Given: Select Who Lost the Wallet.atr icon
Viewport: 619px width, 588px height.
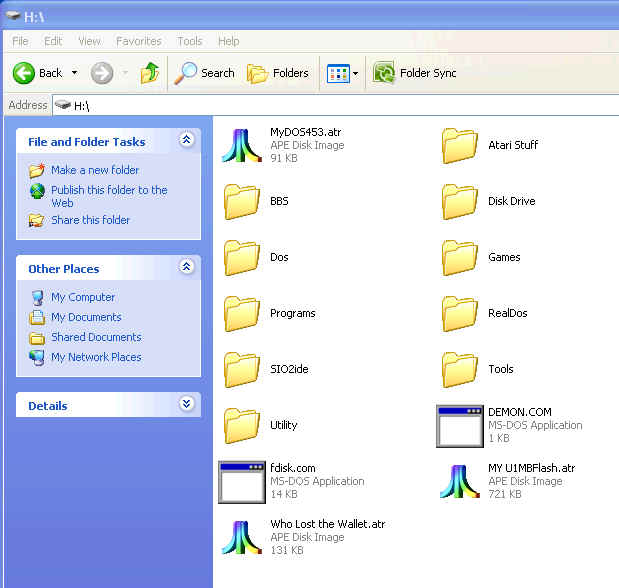Looking at the screenshot, I should [241, 537].
